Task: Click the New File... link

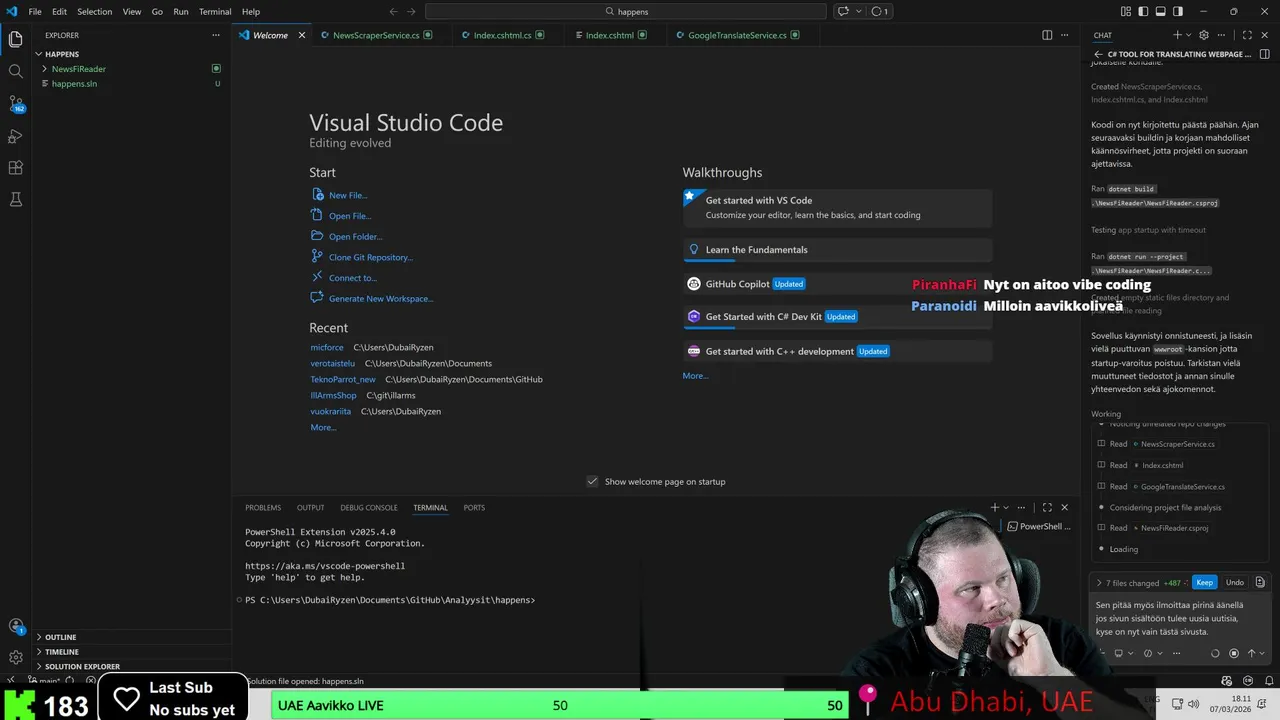Action: 348,195
